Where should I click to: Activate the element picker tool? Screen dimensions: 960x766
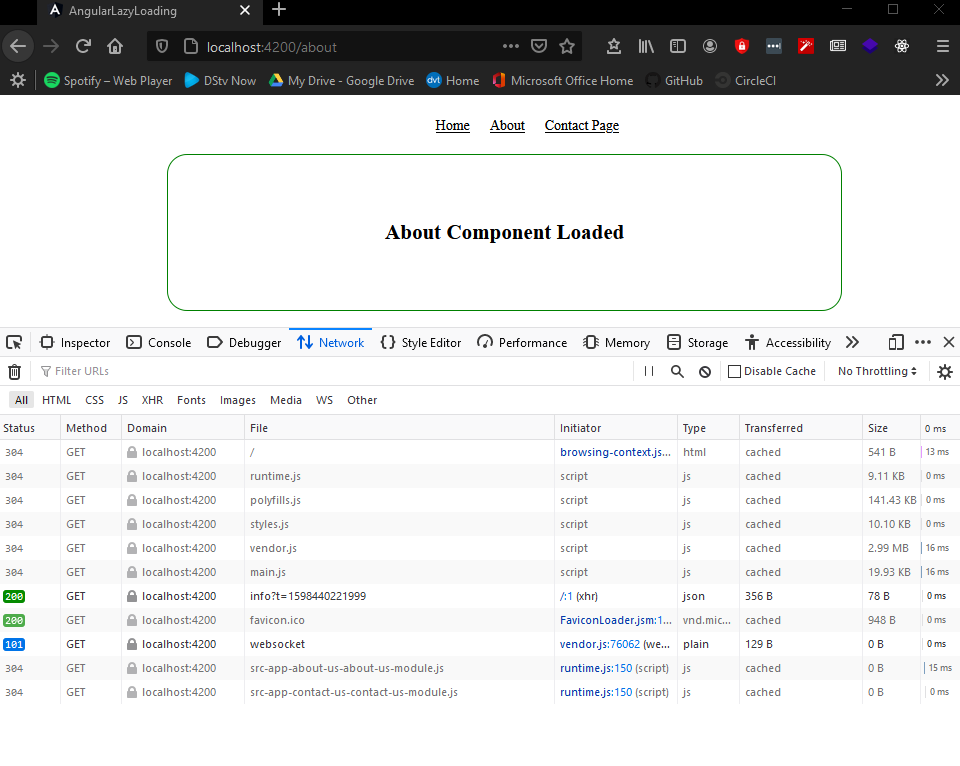13,342
